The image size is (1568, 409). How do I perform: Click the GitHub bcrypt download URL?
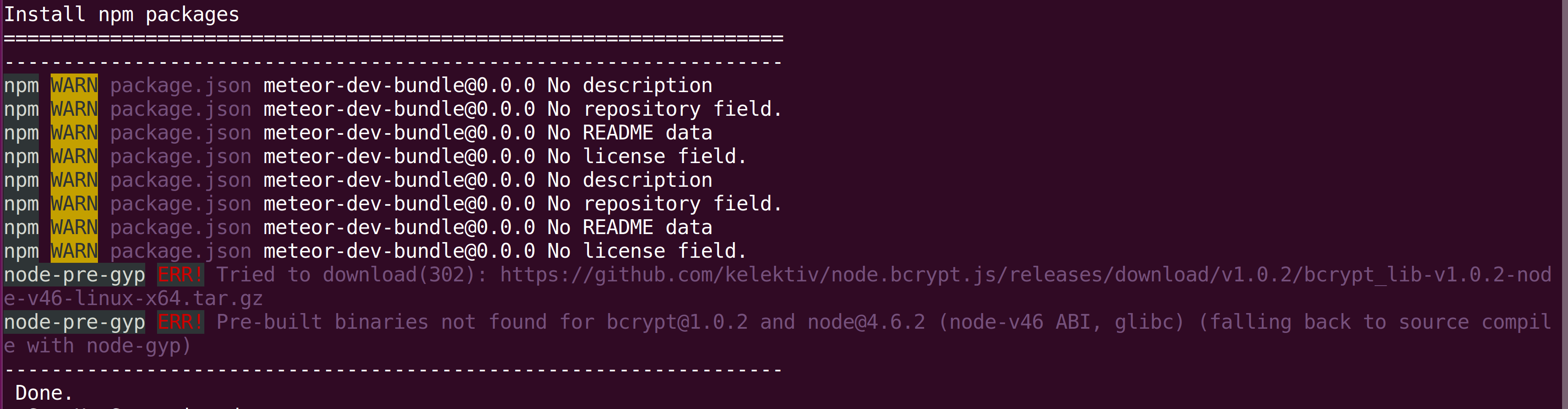(1025, 275)
